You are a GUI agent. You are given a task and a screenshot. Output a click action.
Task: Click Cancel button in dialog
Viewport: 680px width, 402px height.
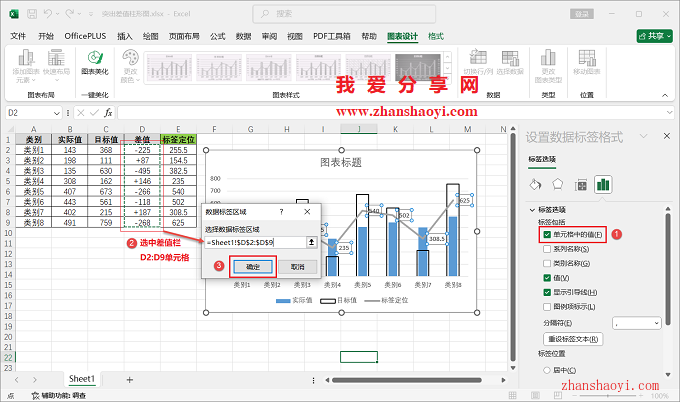coord(298,267)
